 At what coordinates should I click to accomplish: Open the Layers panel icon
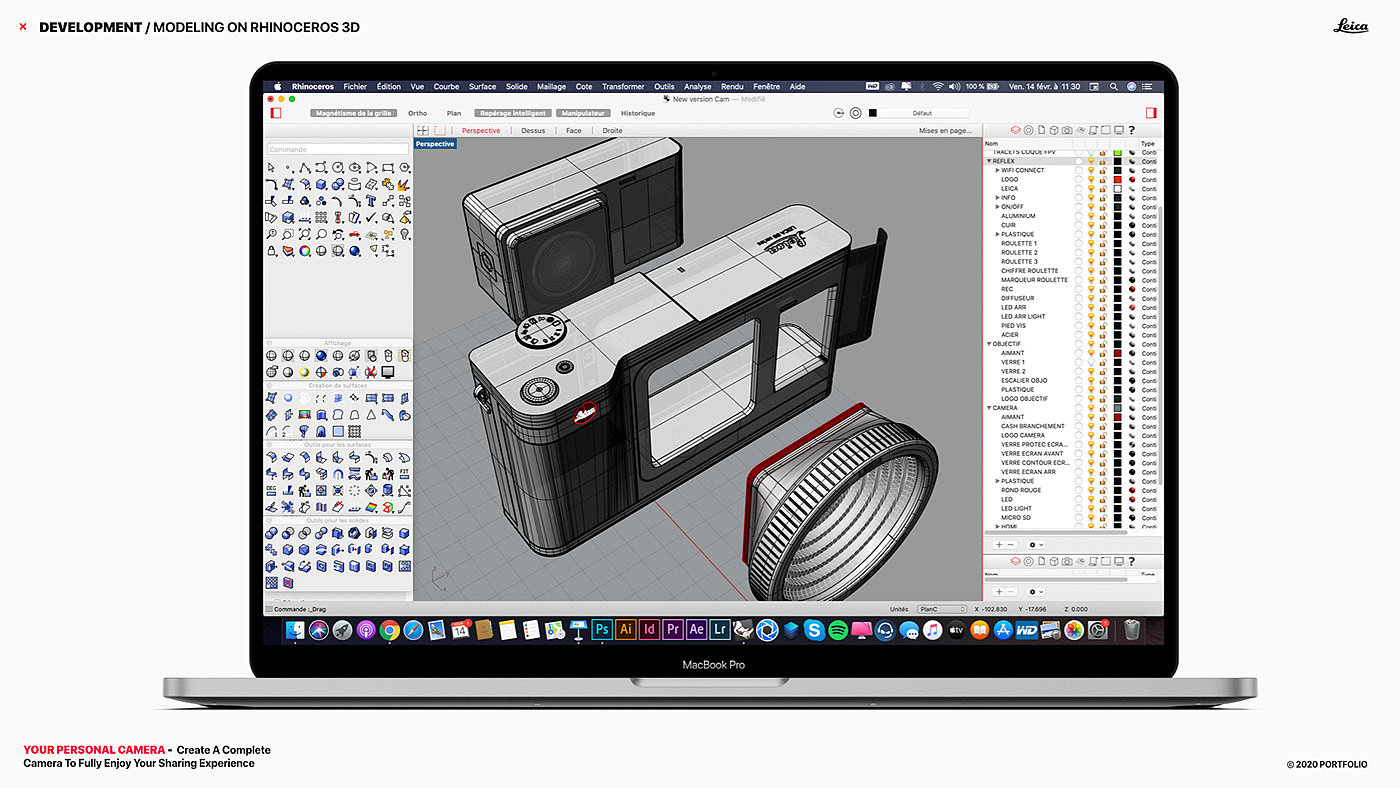(1015, 130)
